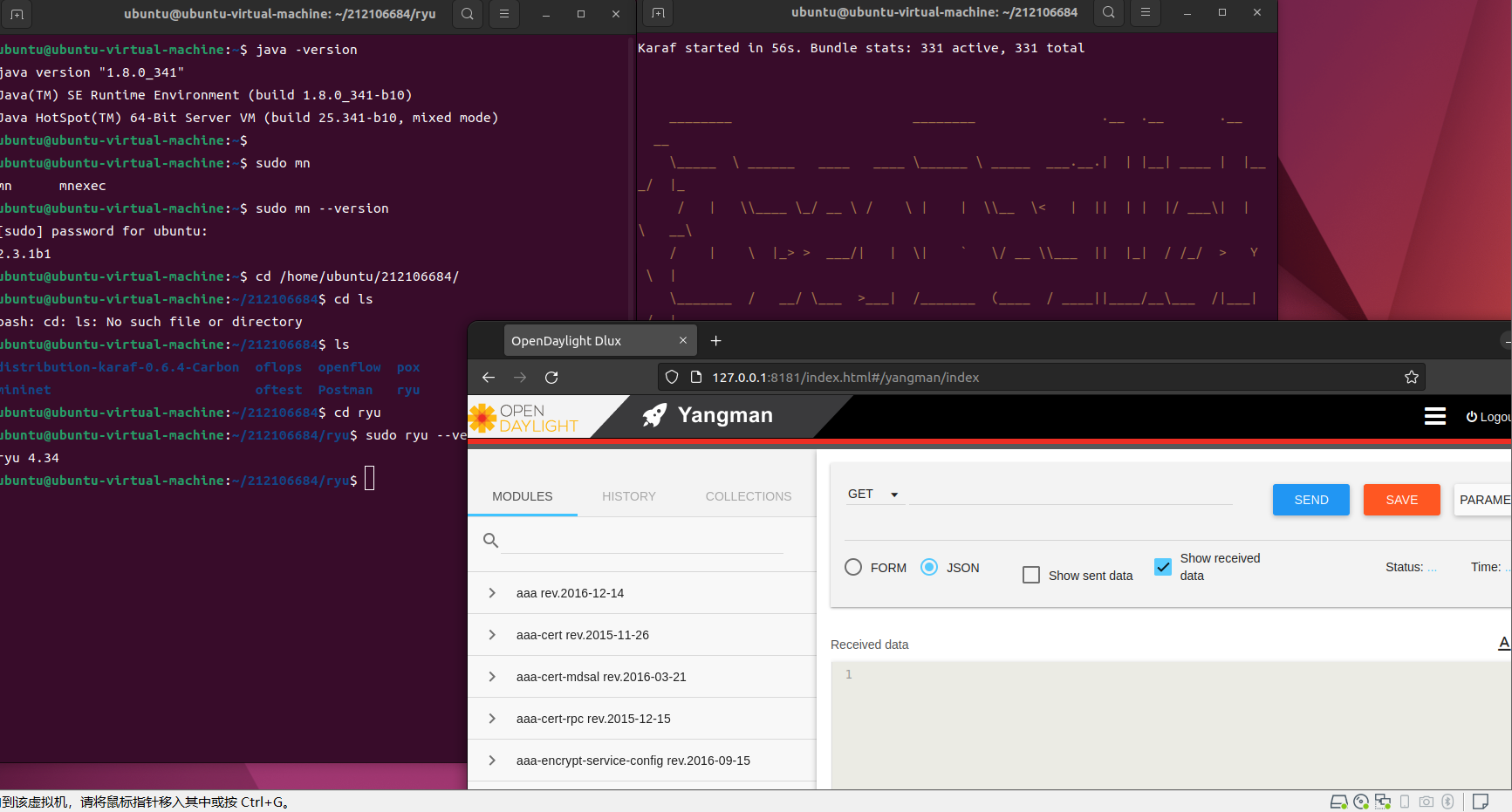Go forward in the browser
The height and width of the screenshot is (812, 1512).
[520, 377]
